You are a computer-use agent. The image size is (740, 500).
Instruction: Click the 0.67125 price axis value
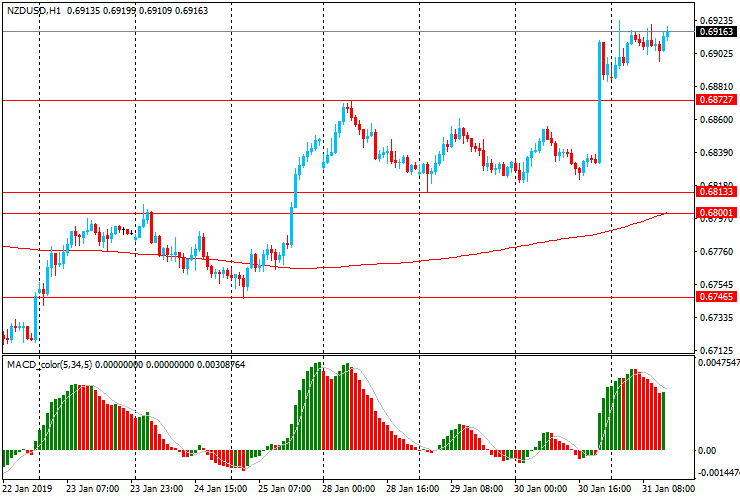pyautogui.click(x=717, y=350)
